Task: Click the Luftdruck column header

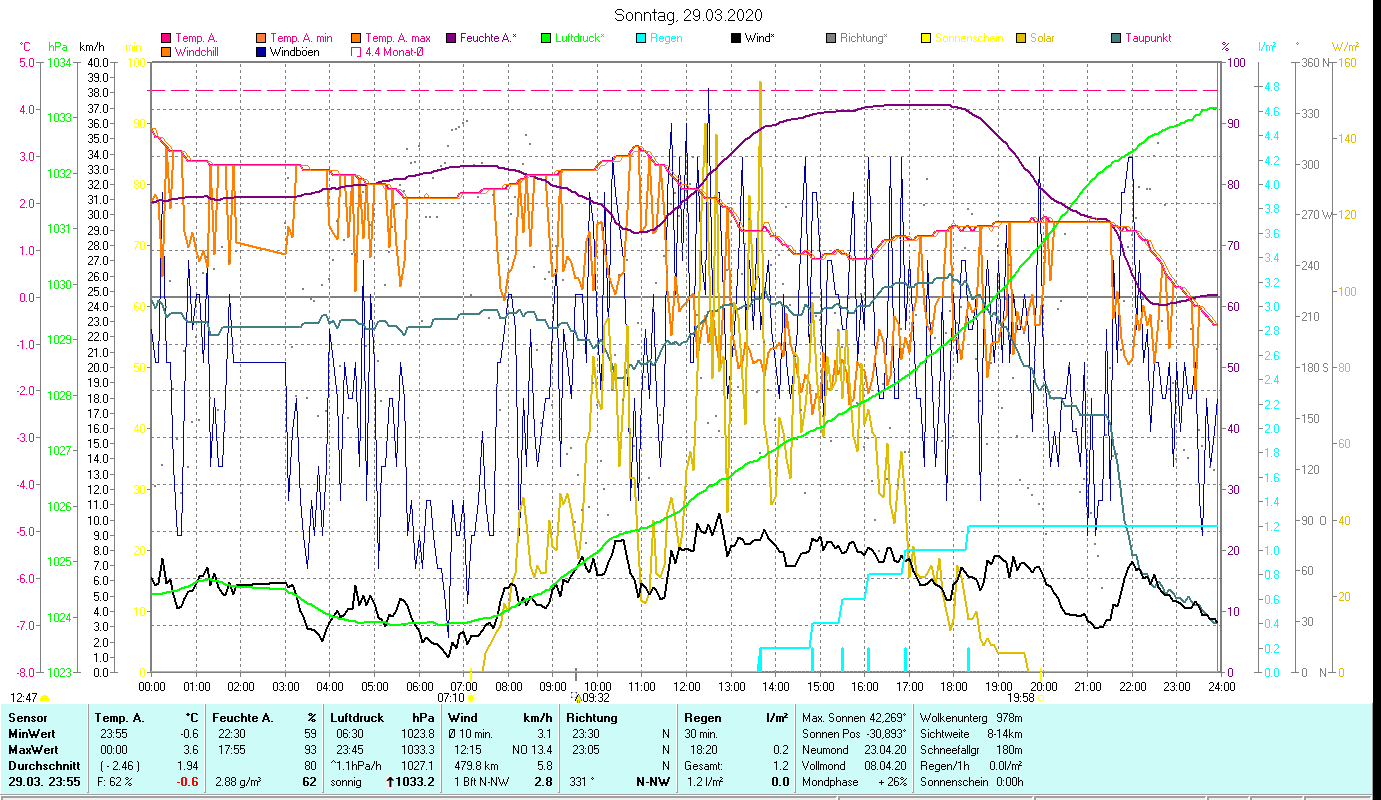Action: (355, 717)
